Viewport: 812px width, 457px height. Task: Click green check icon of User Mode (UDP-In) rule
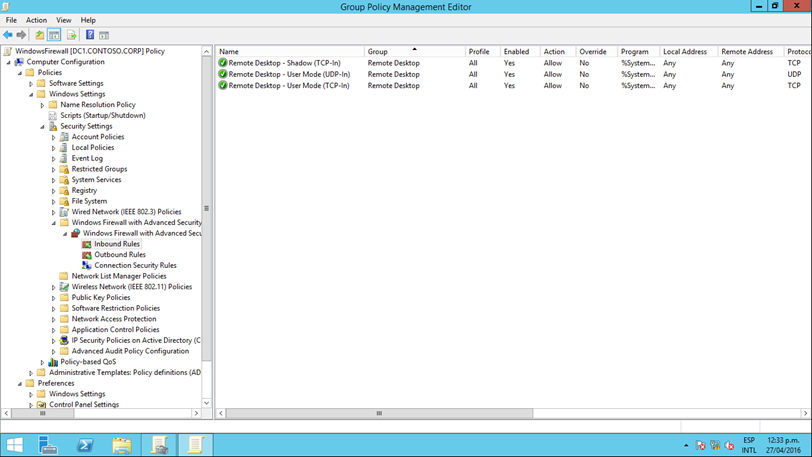coord(223,74)
